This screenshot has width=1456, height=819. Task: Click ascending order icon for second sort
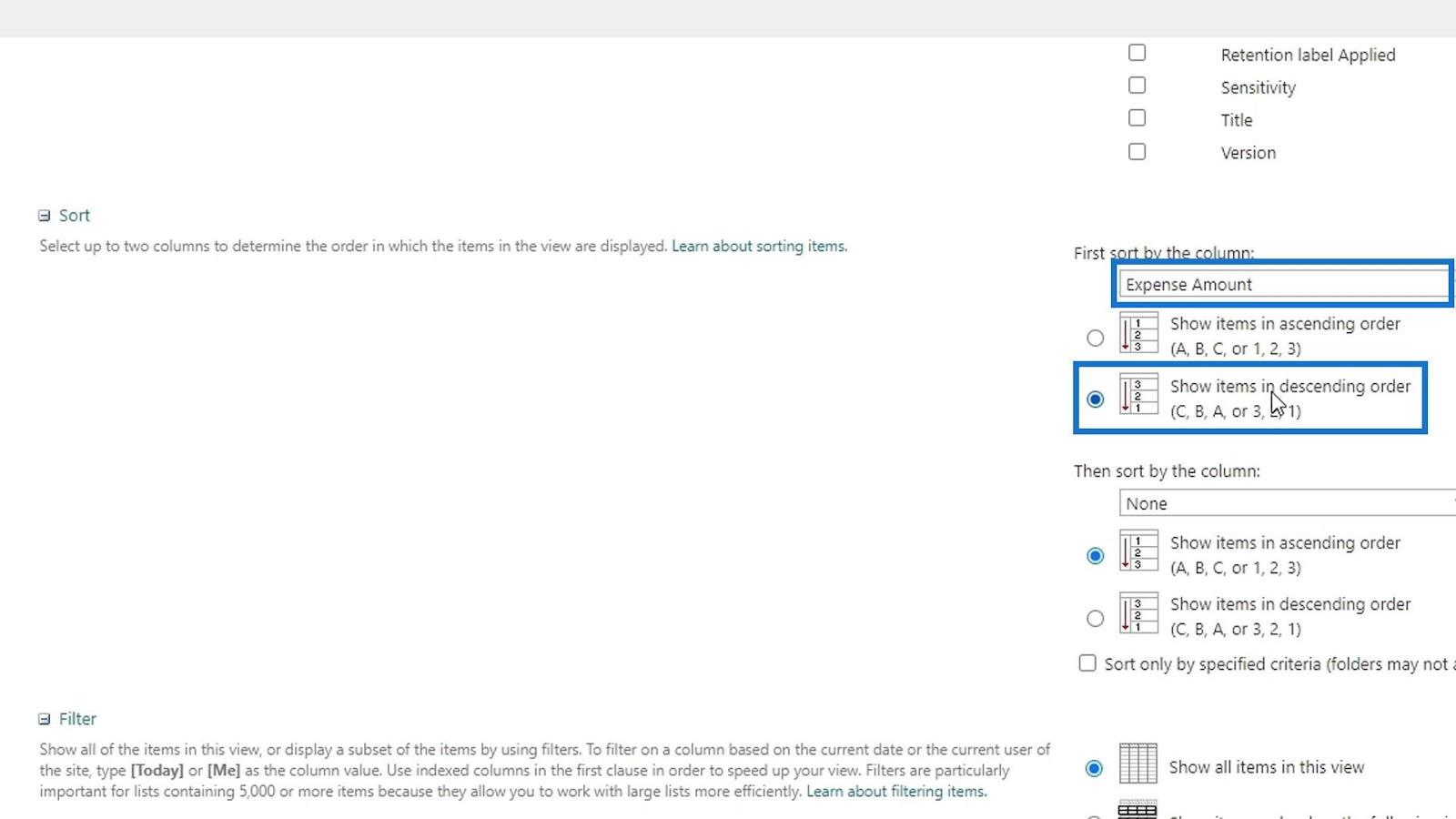1138,551
